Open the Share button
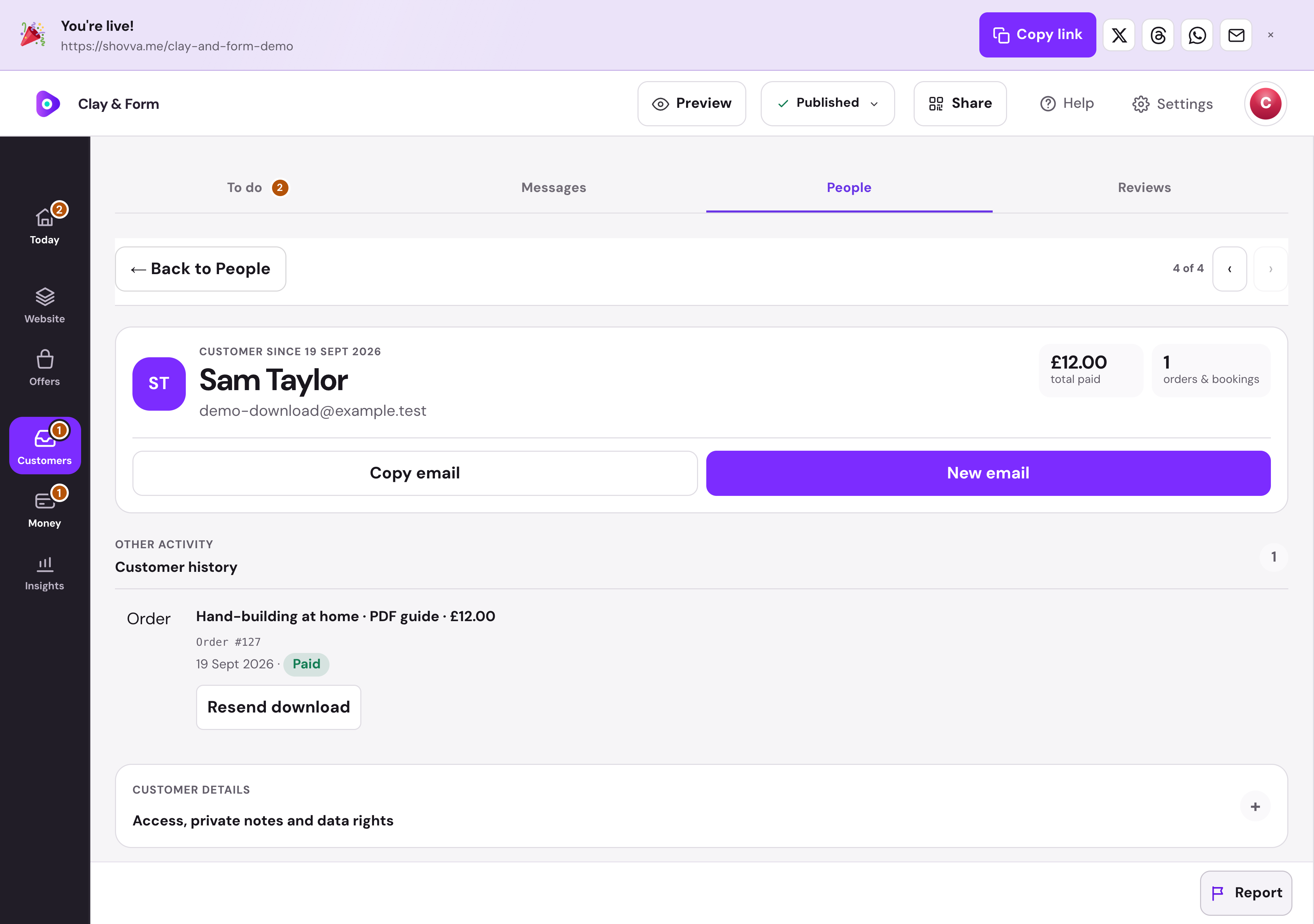Screen dimensions: 1314x924 960,104
